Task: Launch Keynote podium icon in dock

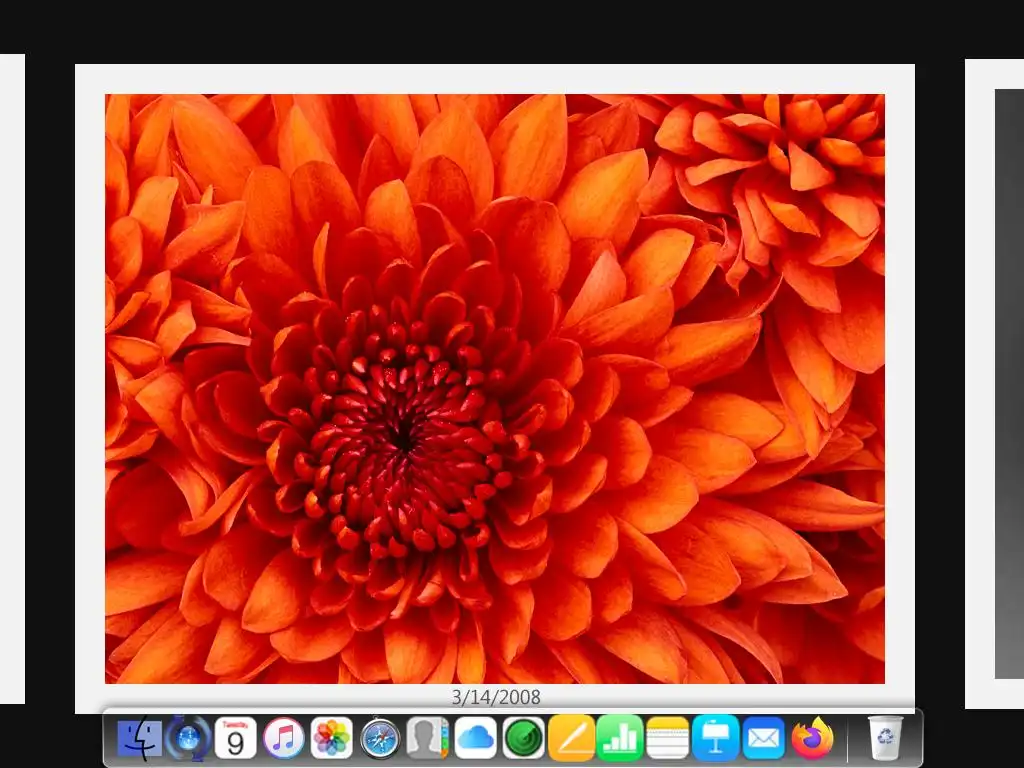Action: 716,738
